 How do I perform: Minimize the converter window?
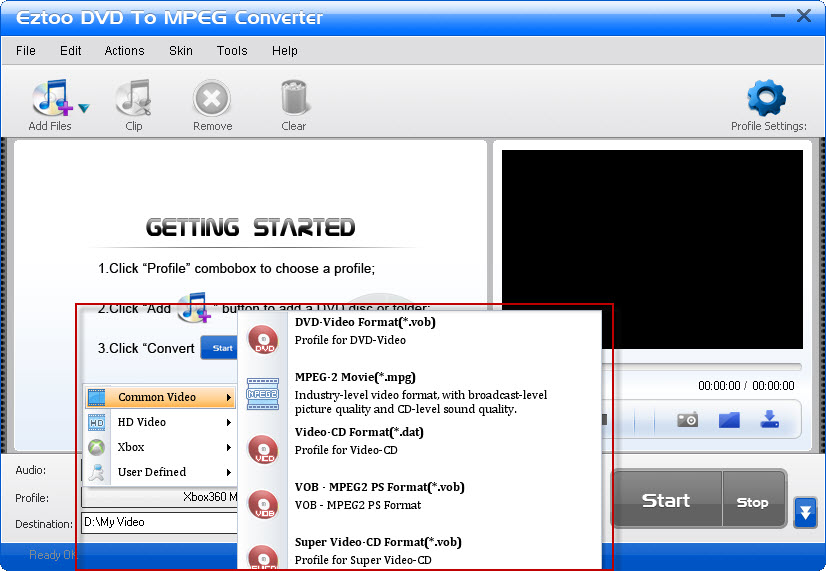coord(778,16)
